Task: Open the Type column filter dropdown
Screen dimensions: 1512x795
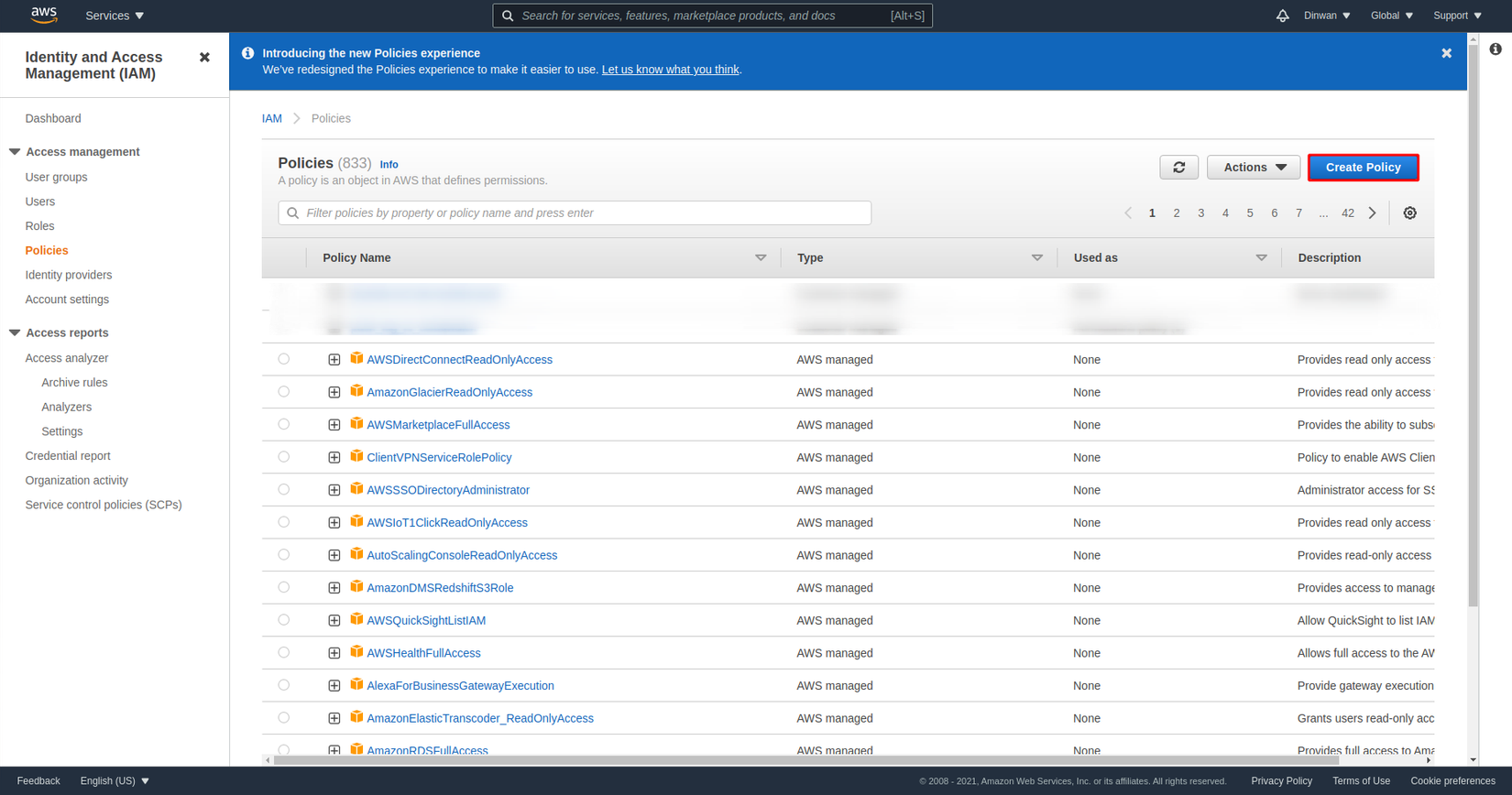Action: [1036, 258]
